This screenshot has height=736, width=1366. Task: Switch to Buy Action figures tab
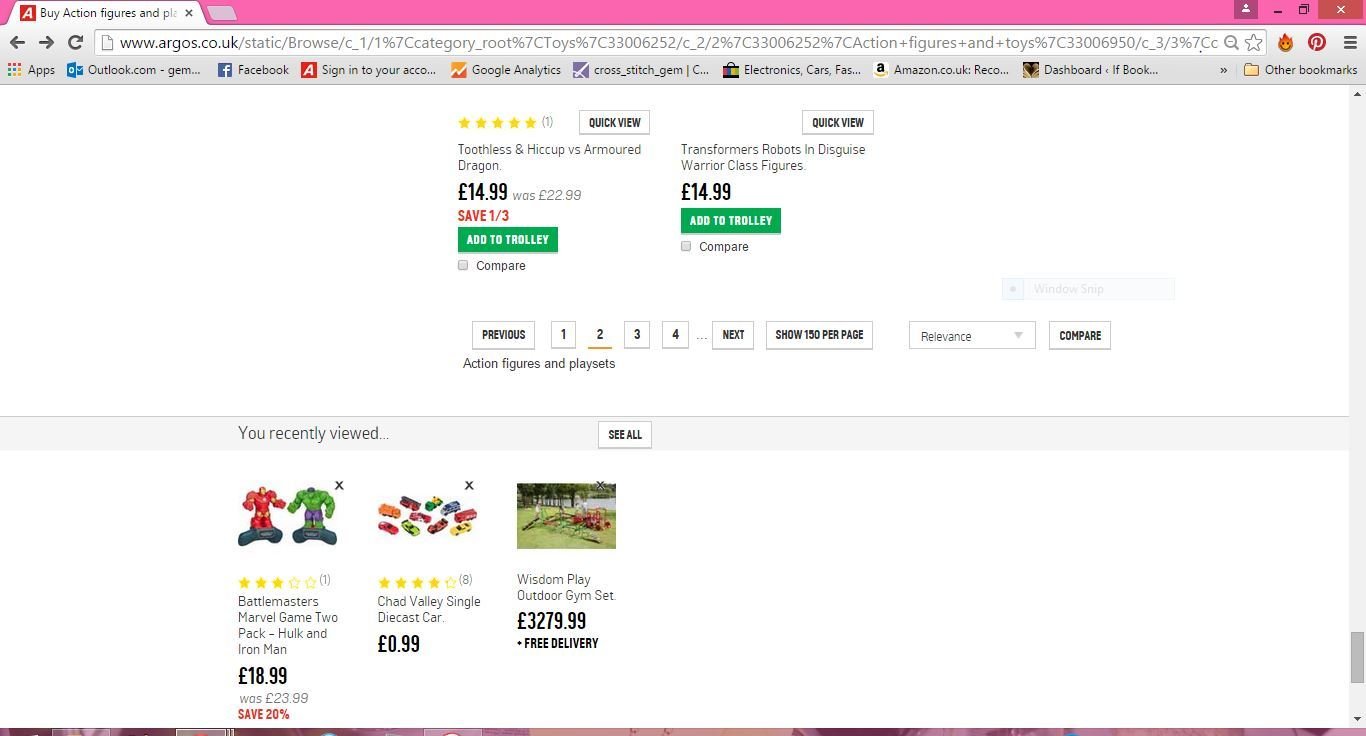point(105,13)
